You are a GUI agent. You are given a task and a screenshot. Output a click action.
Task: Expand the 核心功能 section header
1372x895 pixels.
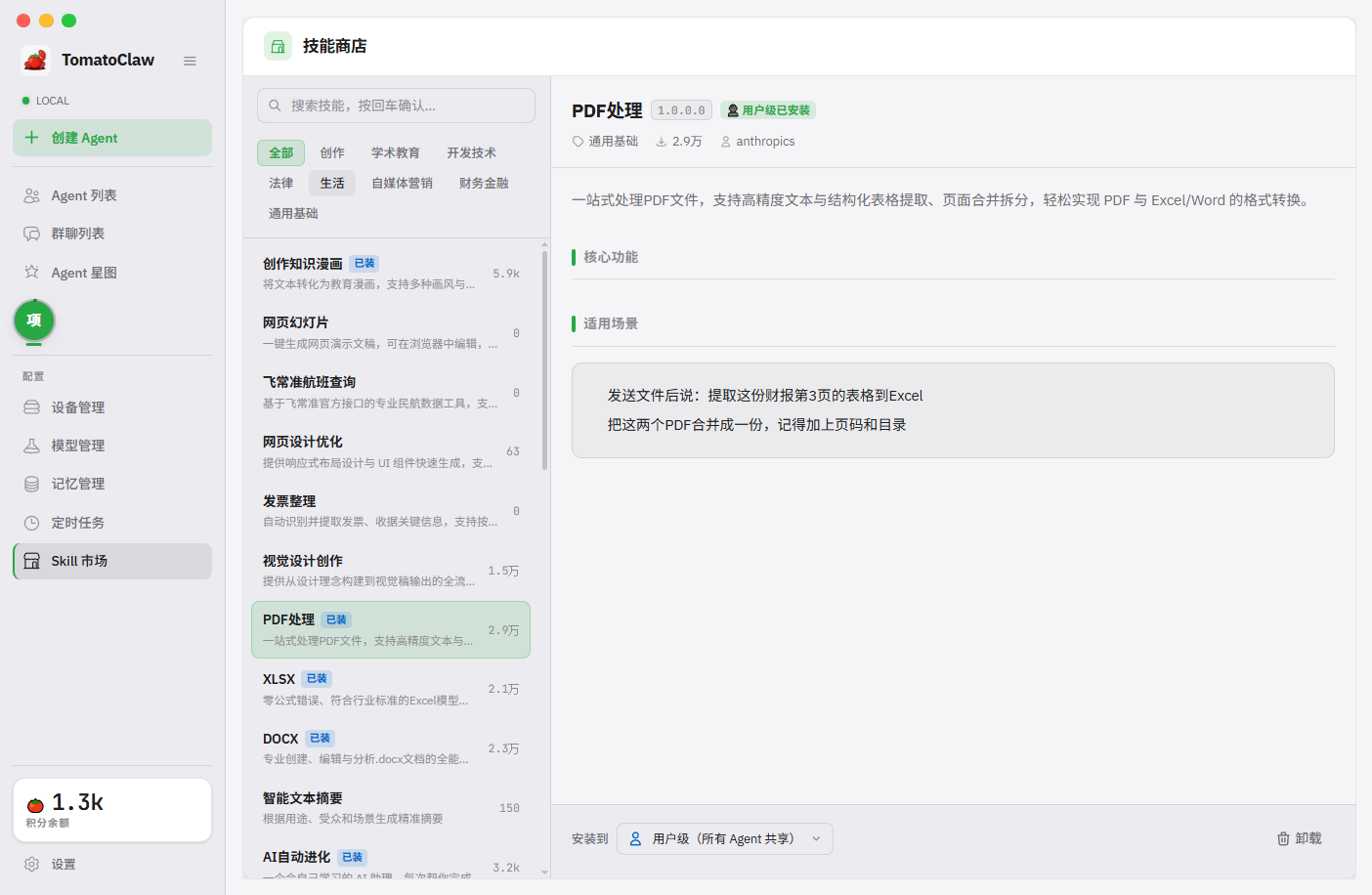click(x=611, y=257)
